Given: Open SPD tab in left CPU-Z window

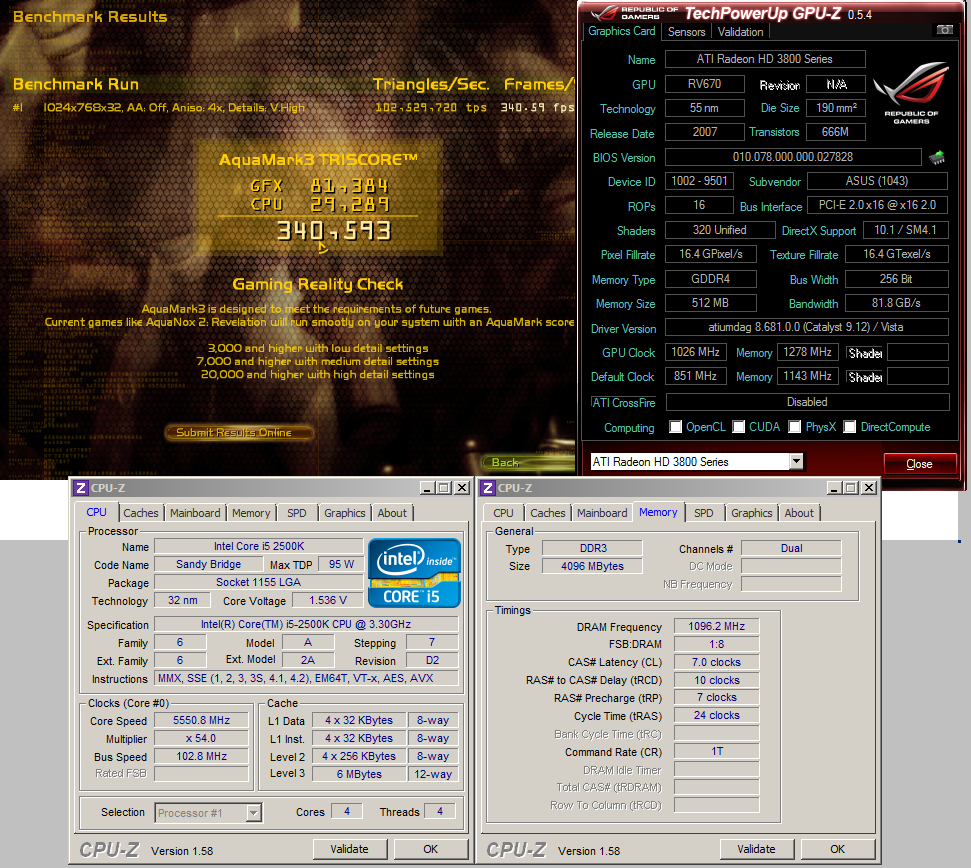Looking at the screenshot, I should click(x=297, y=513).
